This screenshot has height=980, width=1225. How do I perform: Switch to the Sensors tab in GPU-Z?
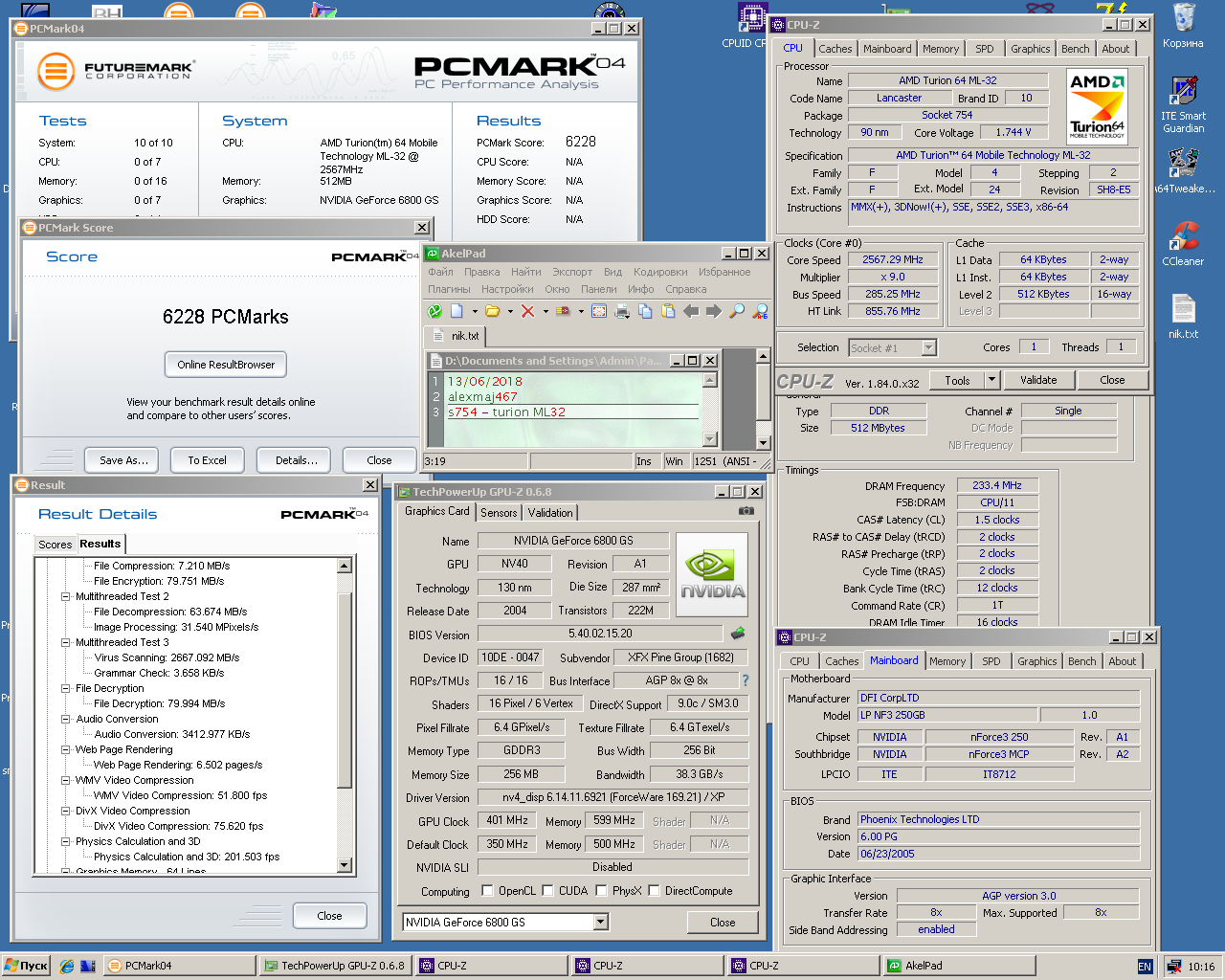point(499,513)
